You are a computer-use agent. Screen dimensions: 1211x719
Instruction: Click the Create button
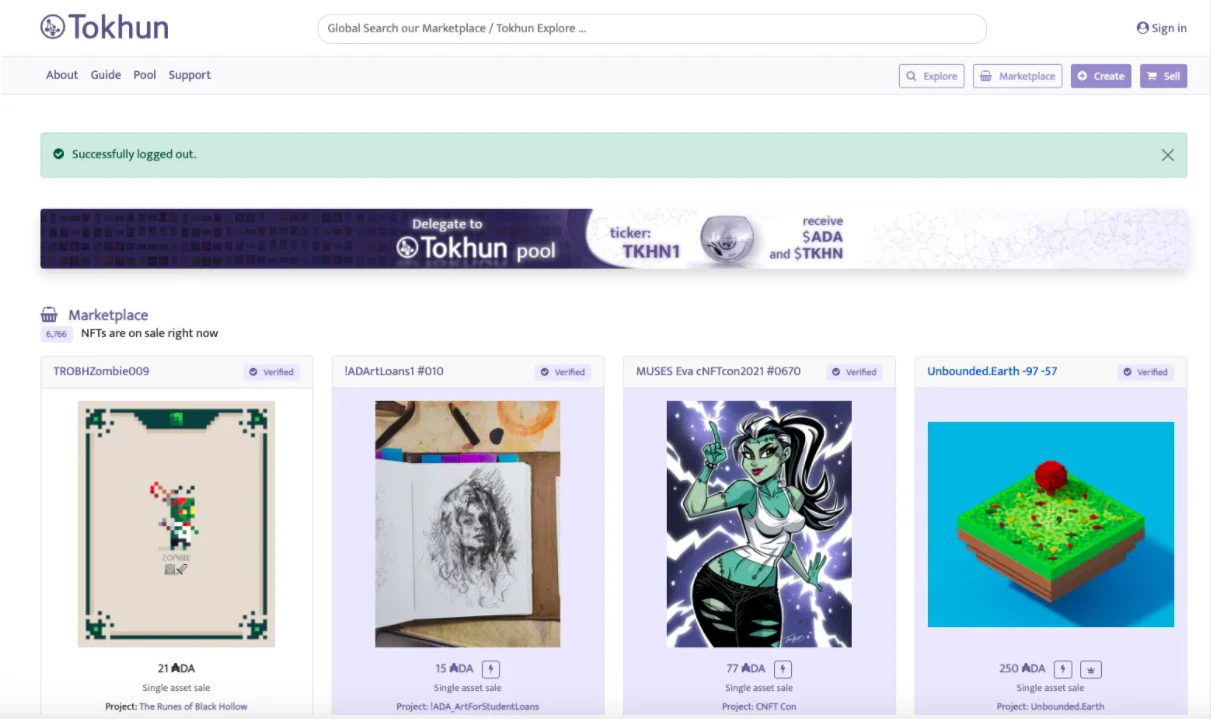click(1101, 76)
